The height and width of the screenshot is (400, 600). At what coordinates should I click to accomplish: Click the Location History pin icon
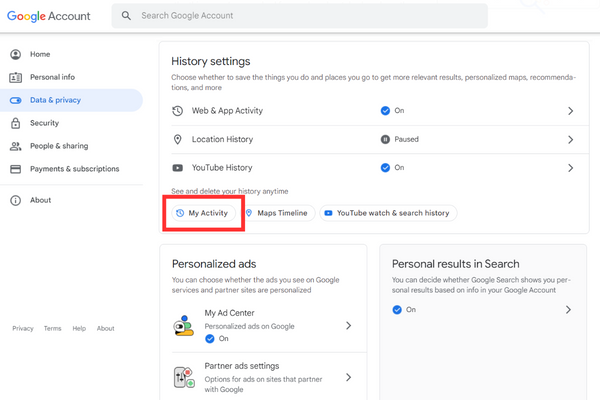point(178,139)
